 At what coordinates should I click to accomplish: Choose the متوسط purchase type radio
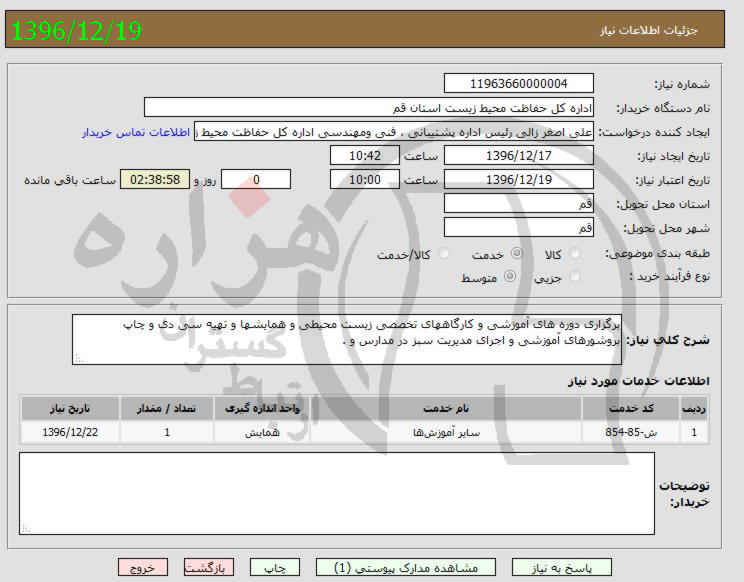pos(511,277)
